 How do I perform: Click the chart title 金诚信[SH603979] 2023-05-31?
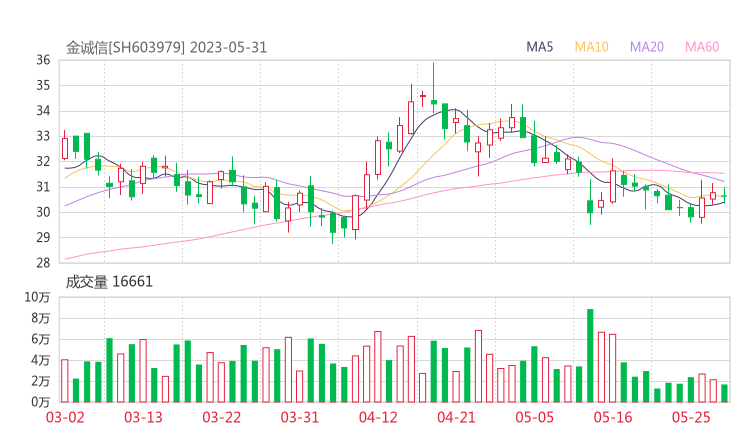pyautogui.click(x=166, y=48)
